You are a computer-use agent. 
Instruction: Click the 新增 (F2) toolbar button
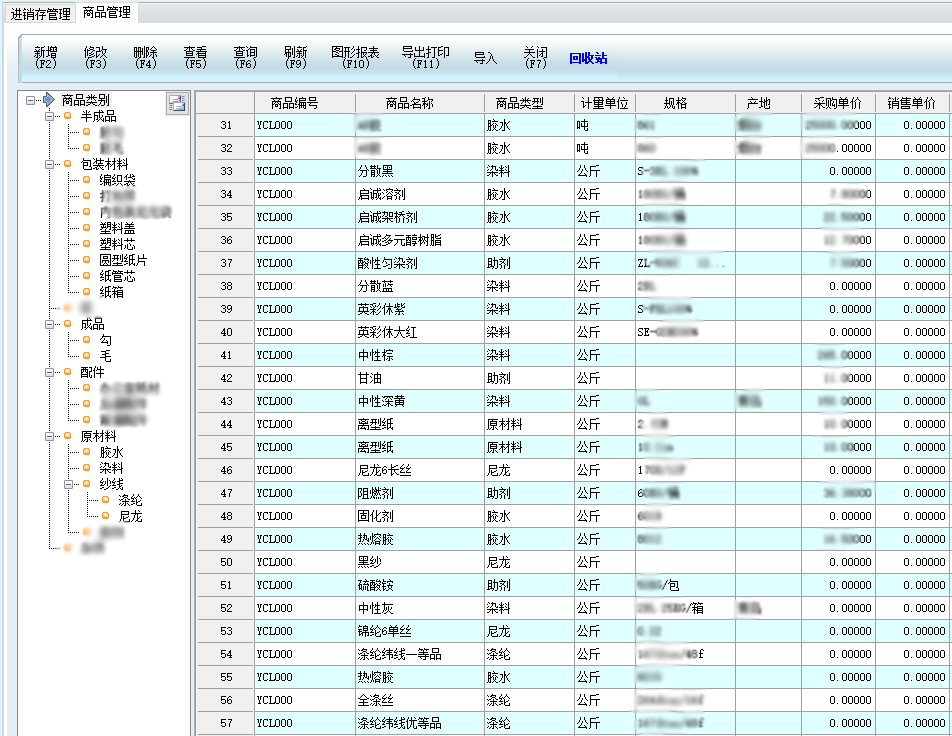pyautogui.click(x=46, y=57)
